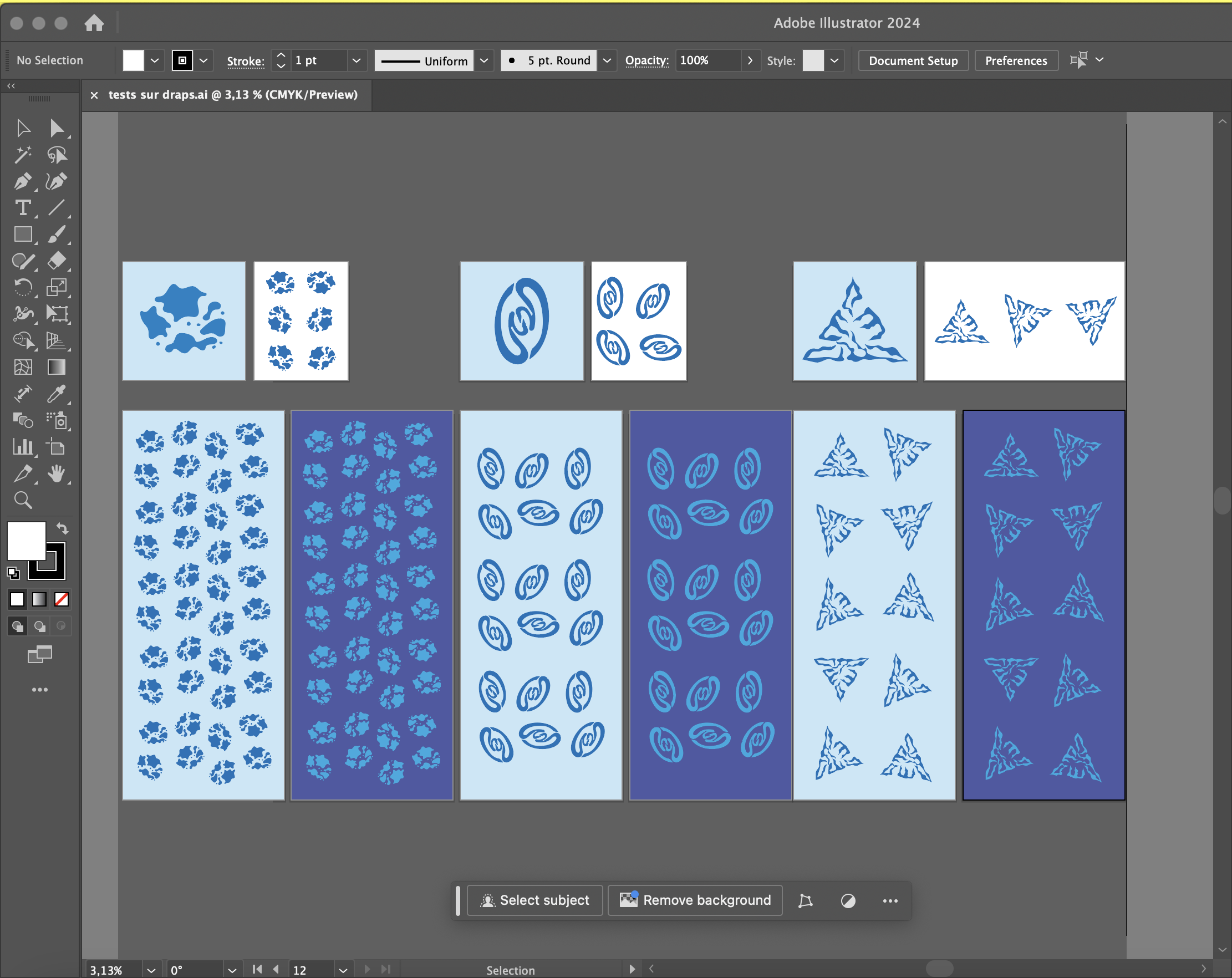Select the Rotate tool
The image size is (1232, 978).
click(x=23, y=287)
